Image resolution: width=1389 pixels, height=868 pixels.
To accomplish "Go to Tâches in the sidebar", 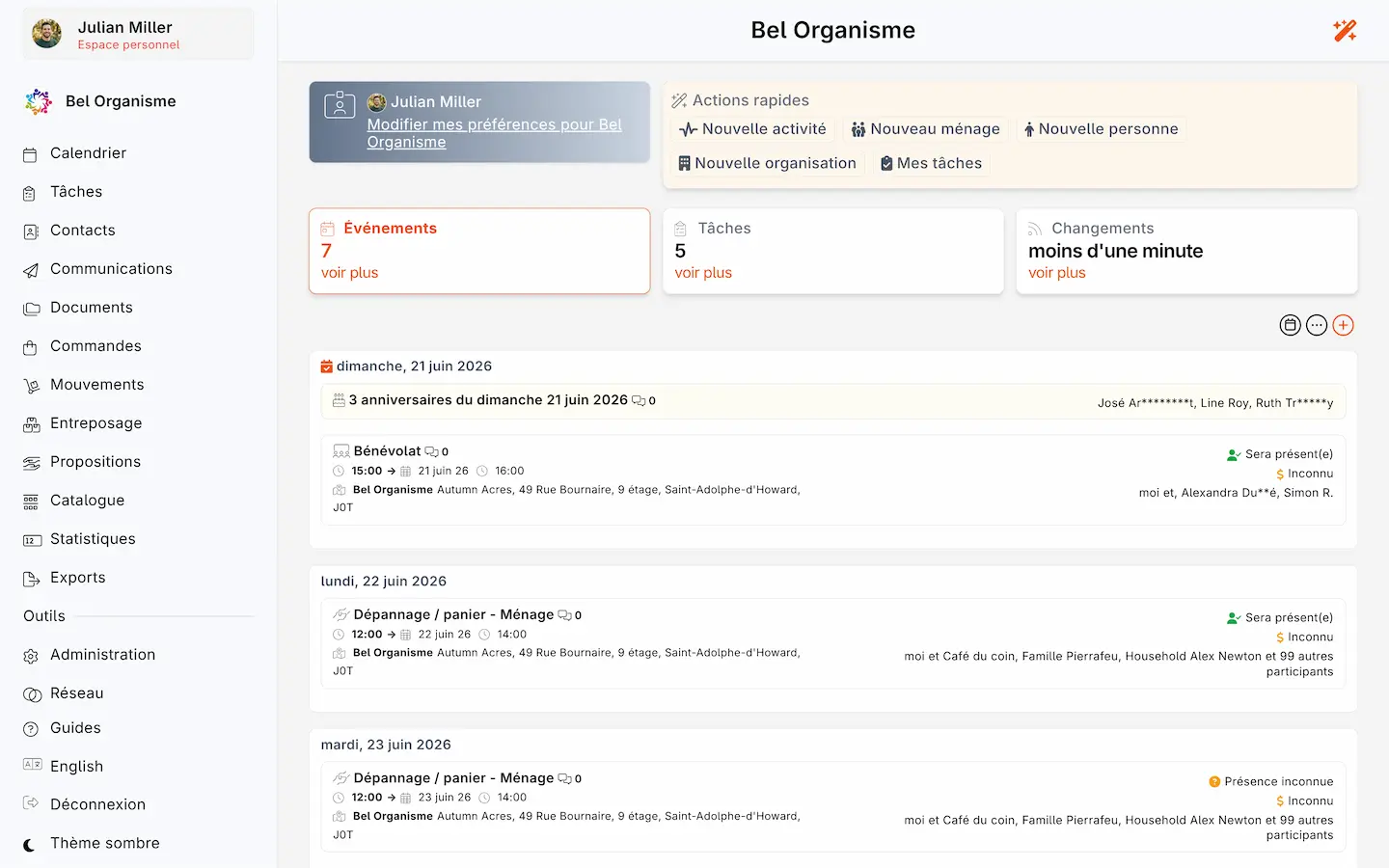I will [x=76, y=192].
